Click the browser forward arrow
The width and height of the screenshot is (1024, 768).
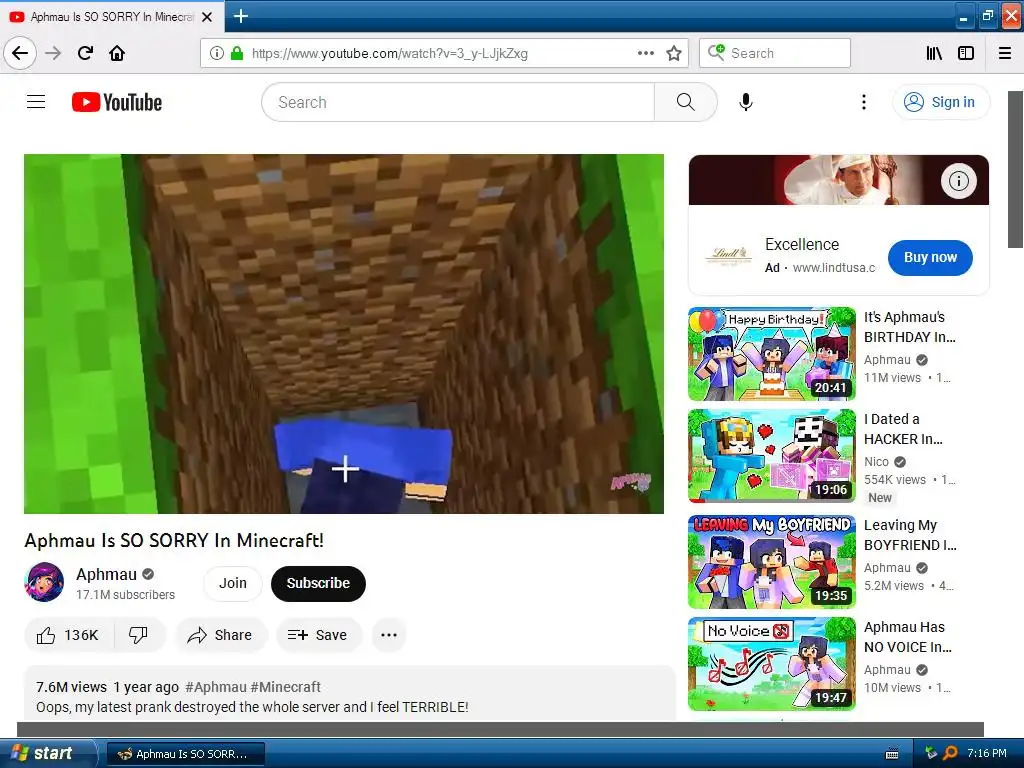[53, 53]
